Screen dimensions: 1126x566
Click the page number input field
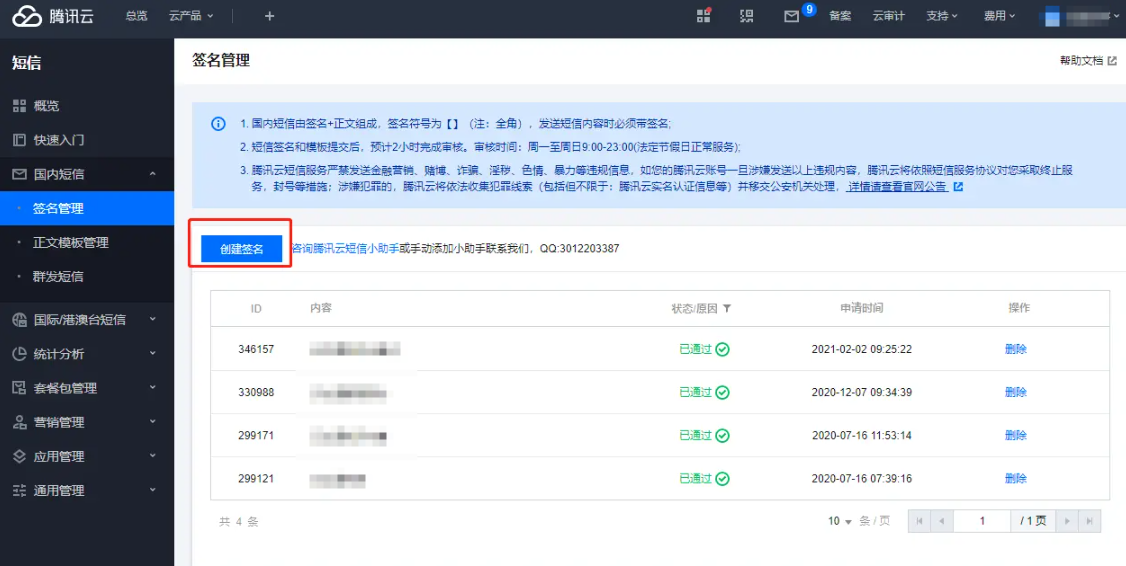[982, 521]
